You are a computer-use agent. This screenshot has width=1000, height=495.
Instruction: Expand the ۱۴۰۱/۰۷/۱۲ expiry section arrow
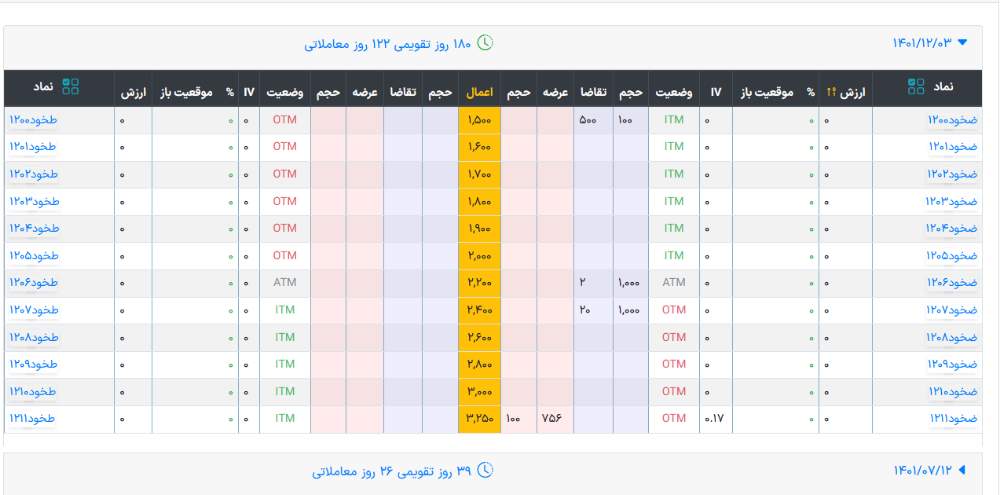tap(962, 470)
